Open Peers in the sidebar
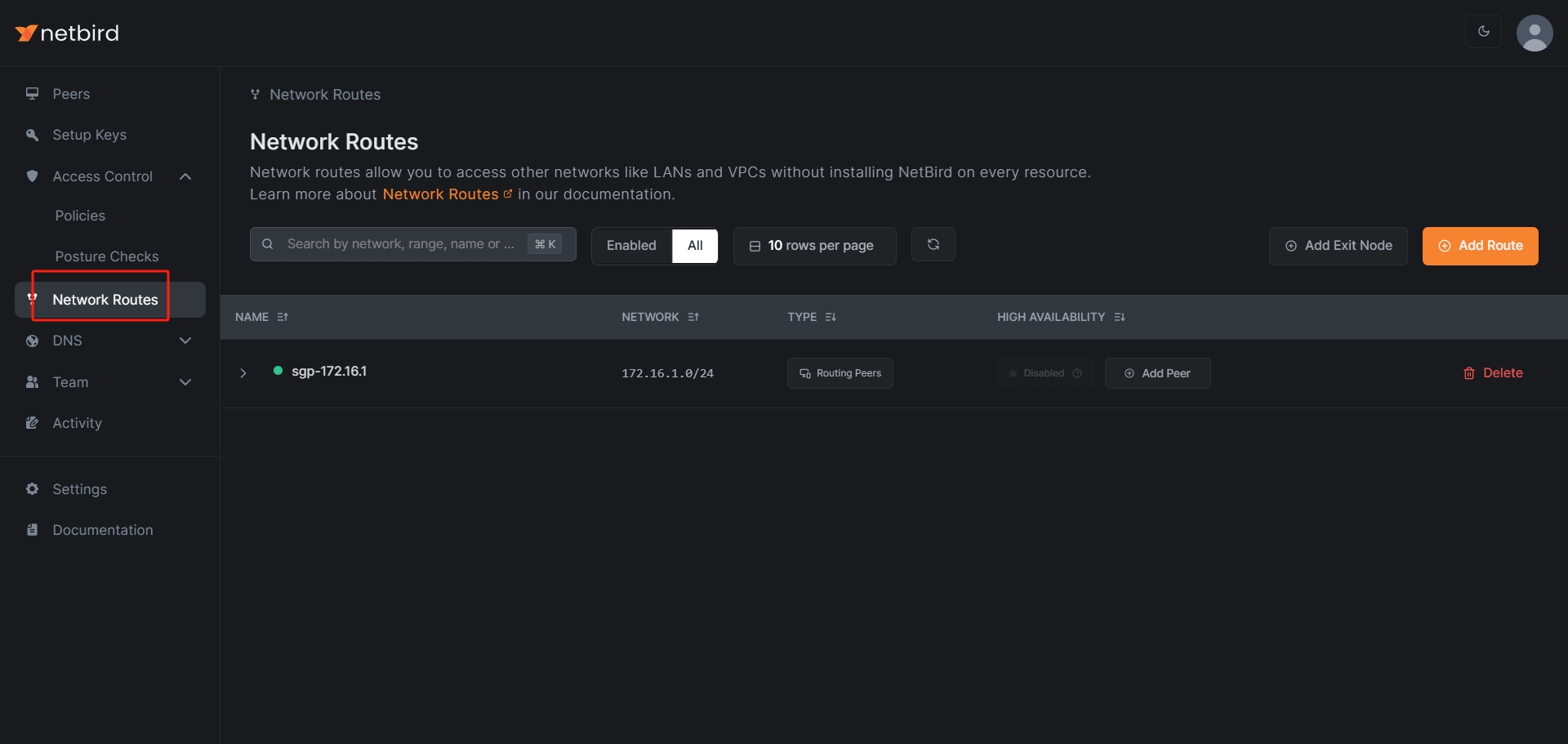 tap(71, 94)
